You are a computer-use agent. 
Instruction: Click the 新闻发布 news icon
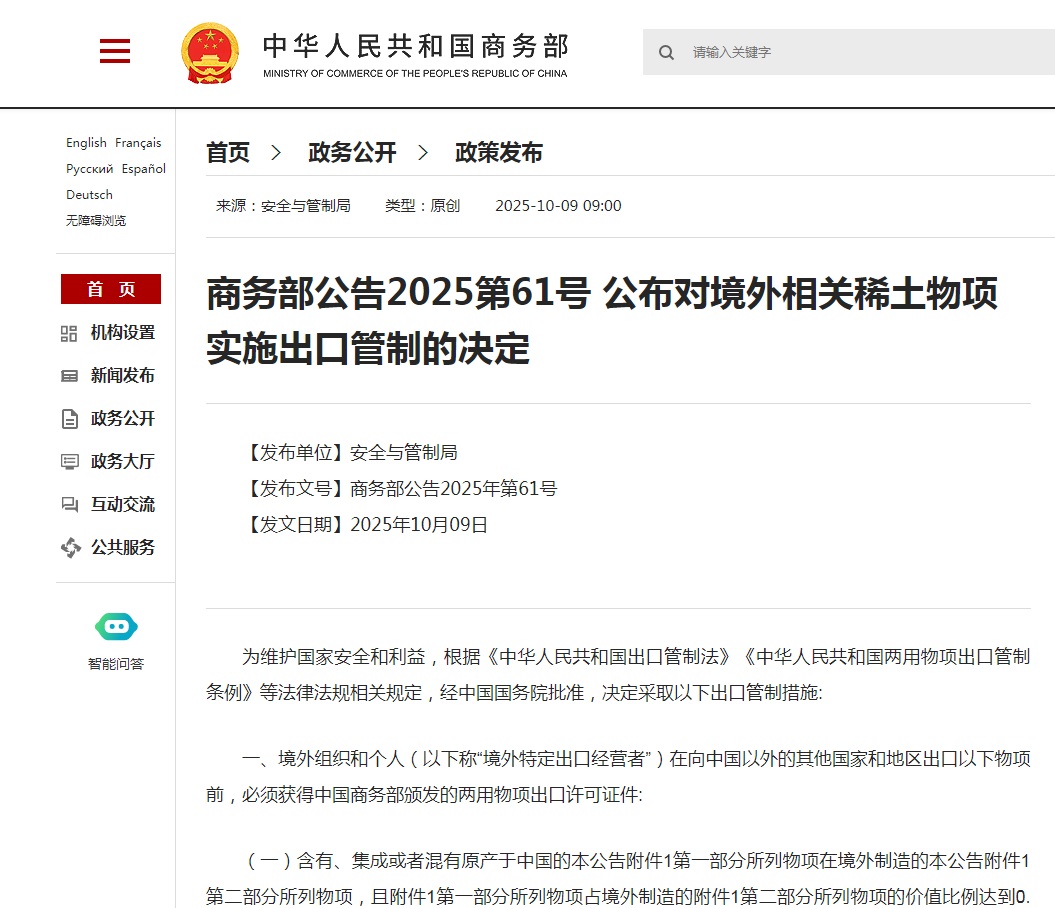tap(69, 376)
